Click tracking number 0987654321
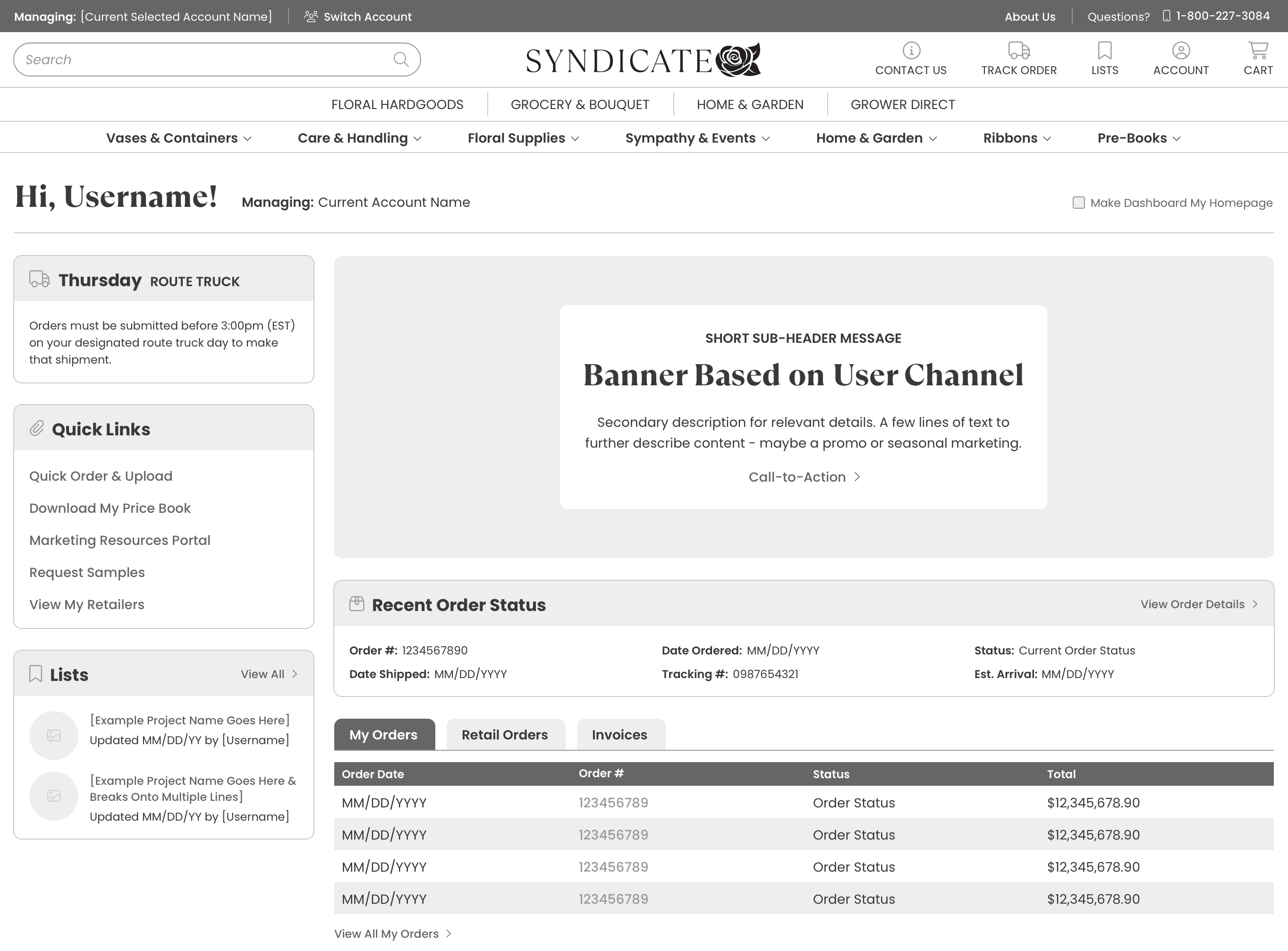 (x=765, y=674)
